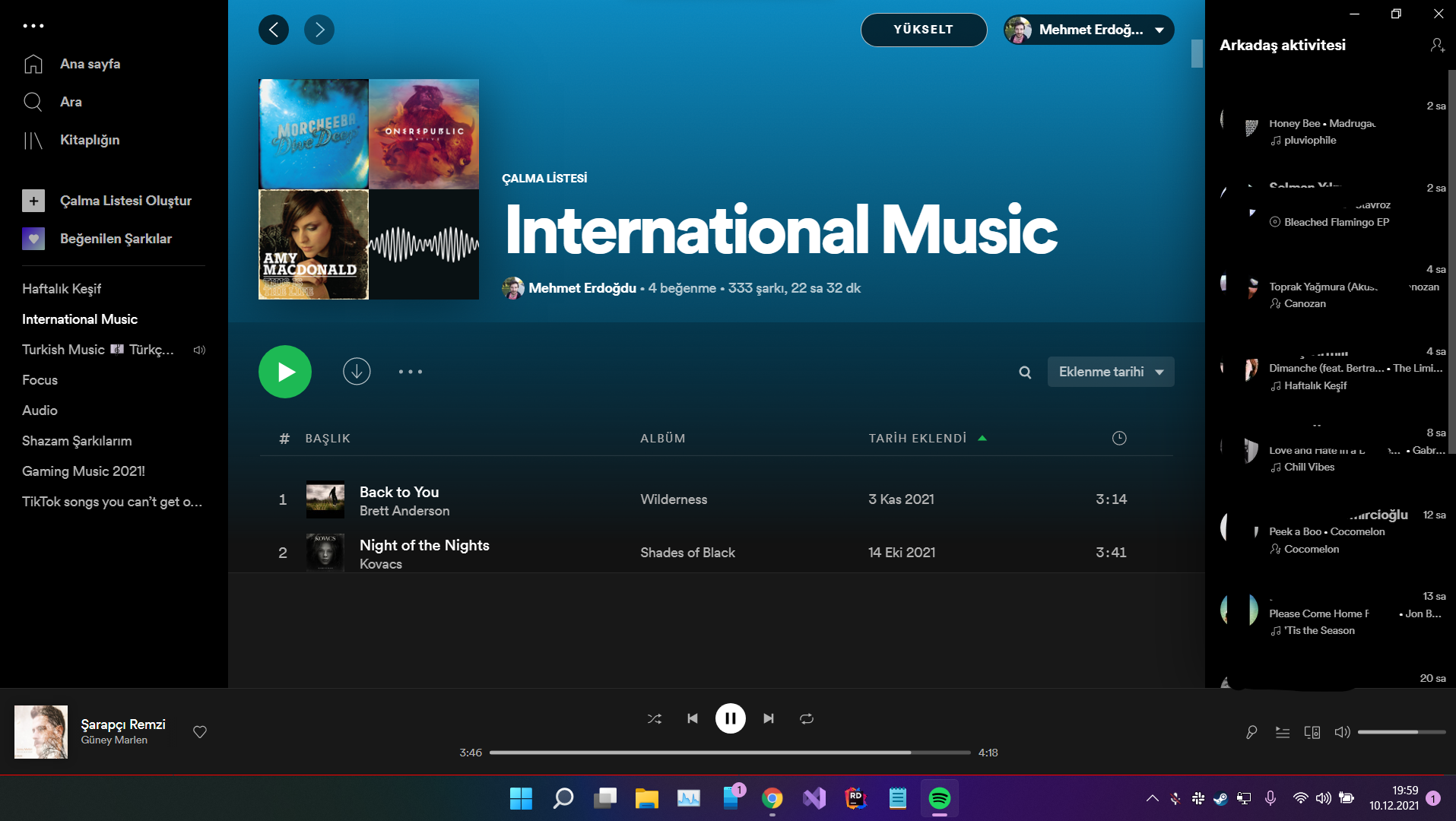Click the YÜKSELT button

point(923,30)
